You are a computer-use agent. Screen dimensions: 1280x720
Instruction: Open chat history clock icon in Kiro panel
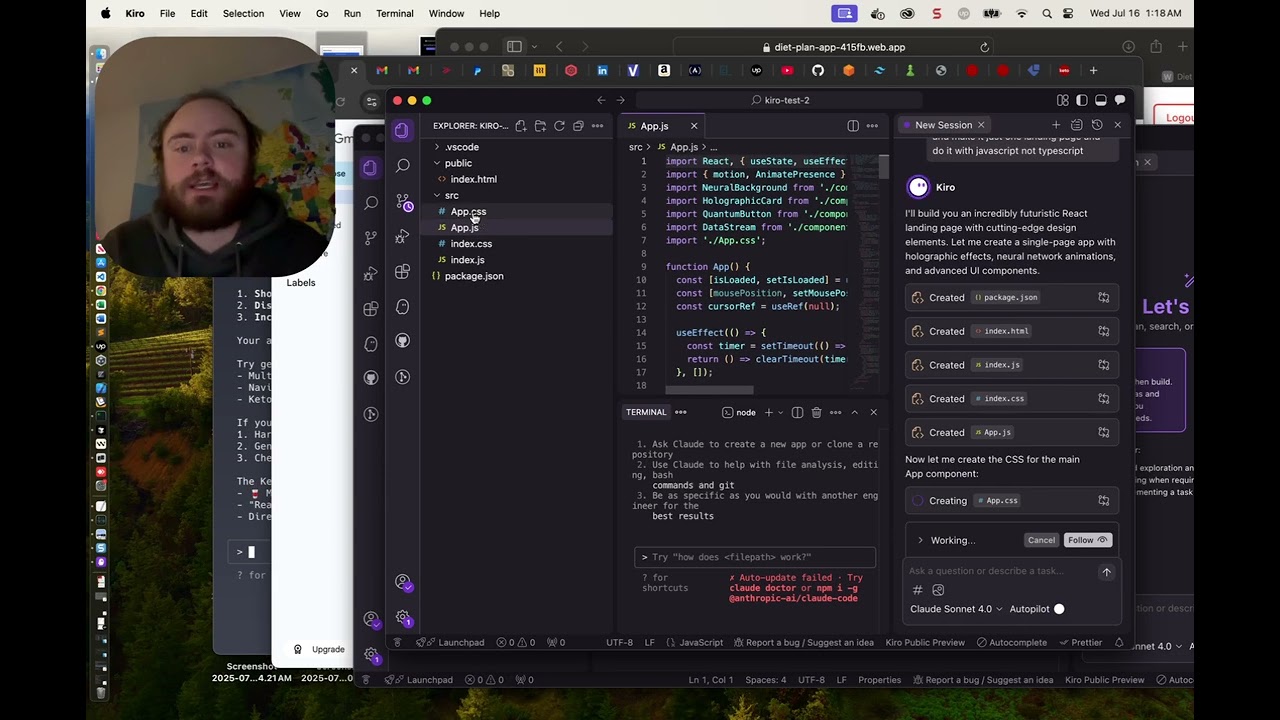click(1097, 125)
